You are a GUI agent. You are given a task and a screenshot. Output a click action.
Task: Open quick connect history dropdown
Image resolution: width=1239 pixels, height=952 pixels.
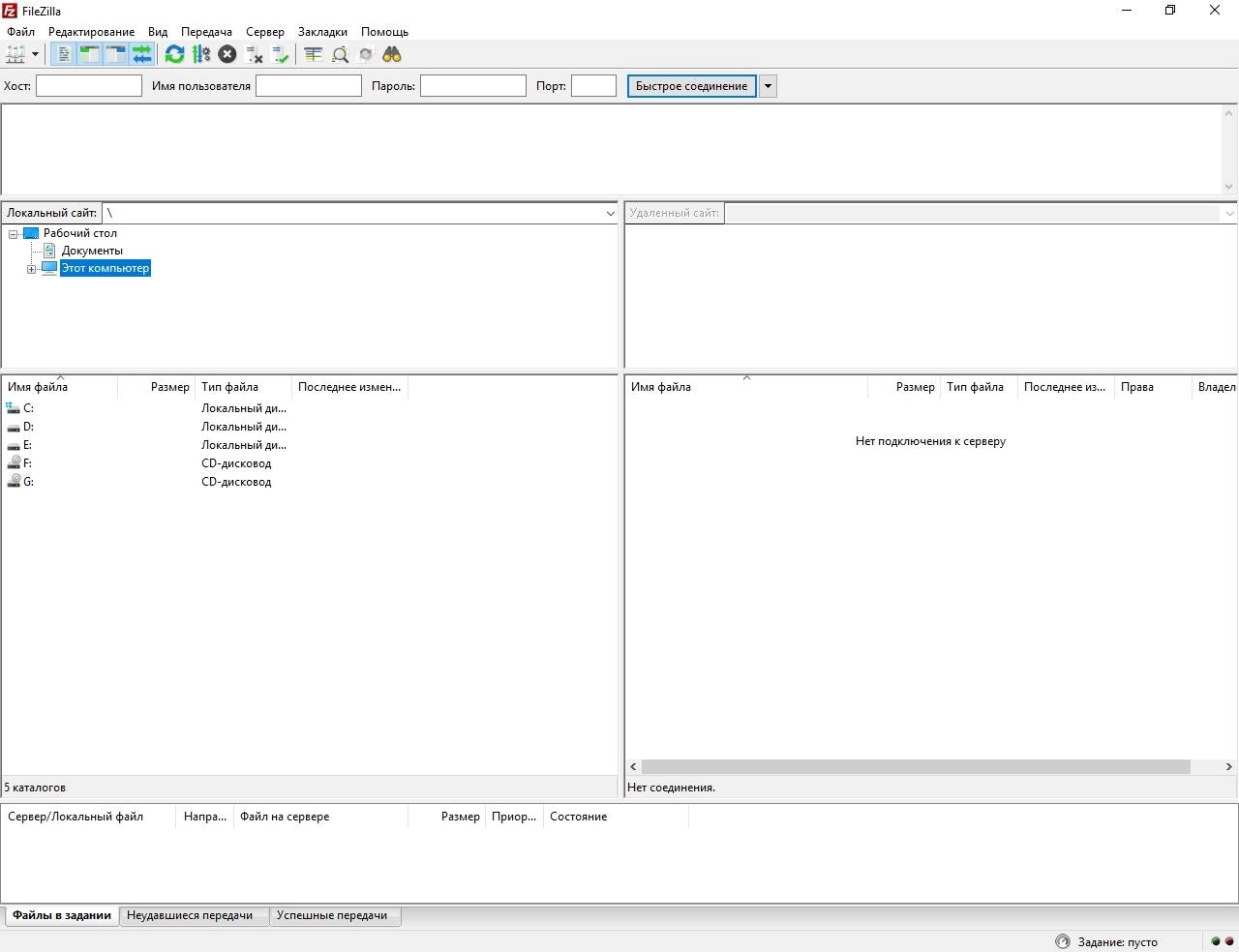coord(768,86)
